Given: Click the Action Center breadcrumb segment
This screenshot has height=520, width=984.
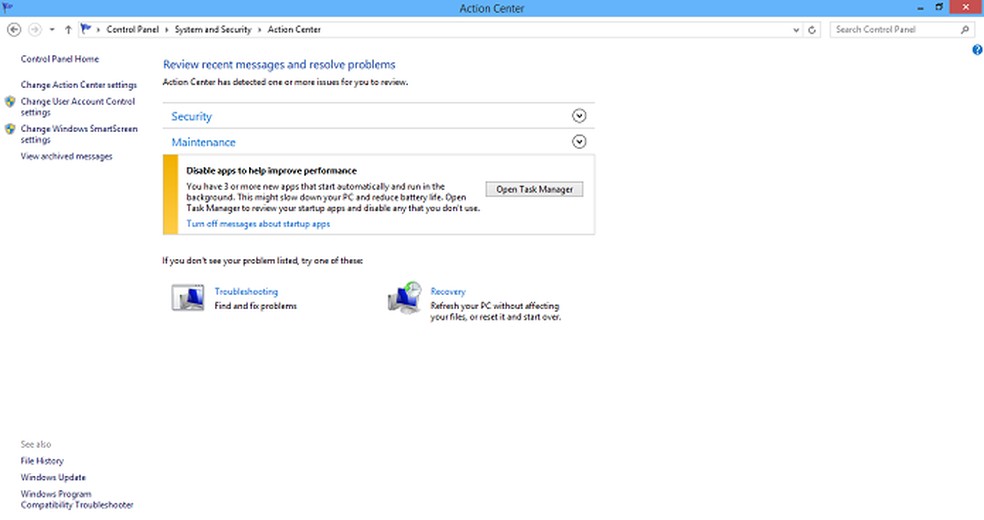Looking at the screenshot, I should click(x=294, y=29).
